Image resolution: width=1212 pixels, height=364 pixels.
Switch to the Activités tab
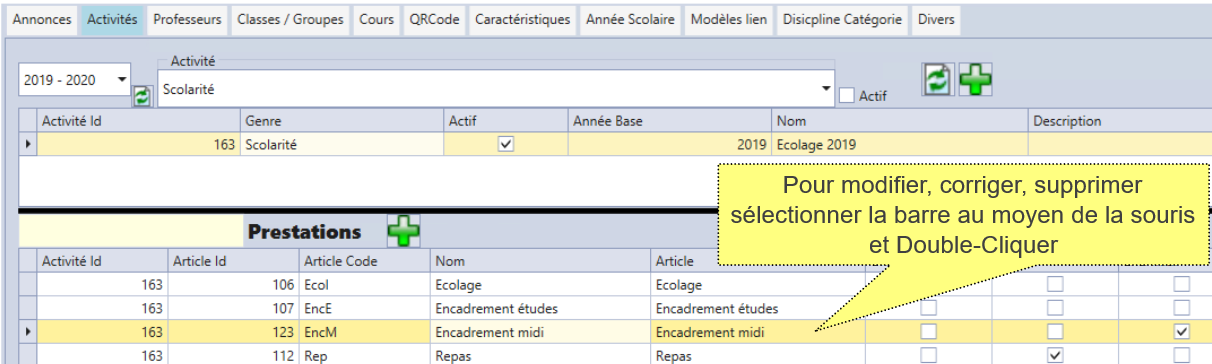(112, 20)
